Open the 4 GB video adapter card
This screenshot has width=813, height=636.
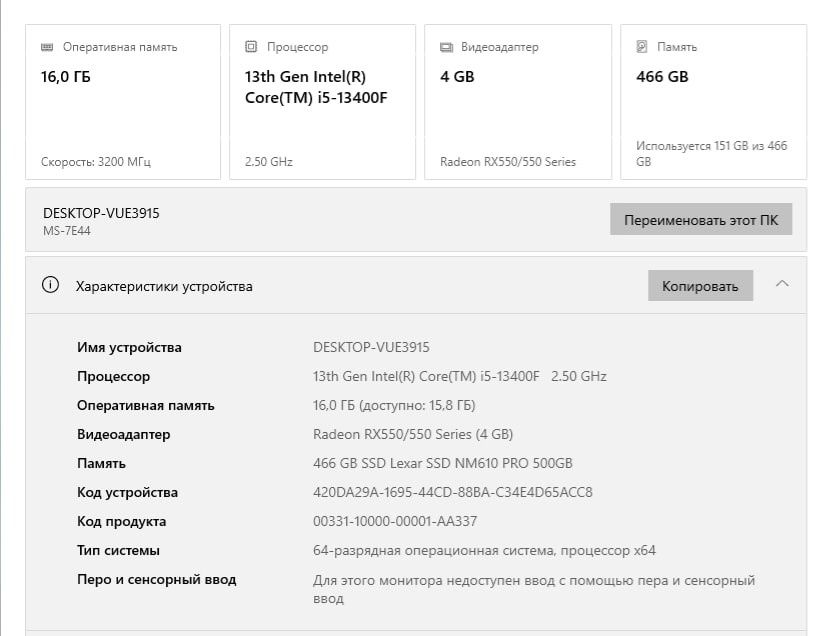coord(517,102)
